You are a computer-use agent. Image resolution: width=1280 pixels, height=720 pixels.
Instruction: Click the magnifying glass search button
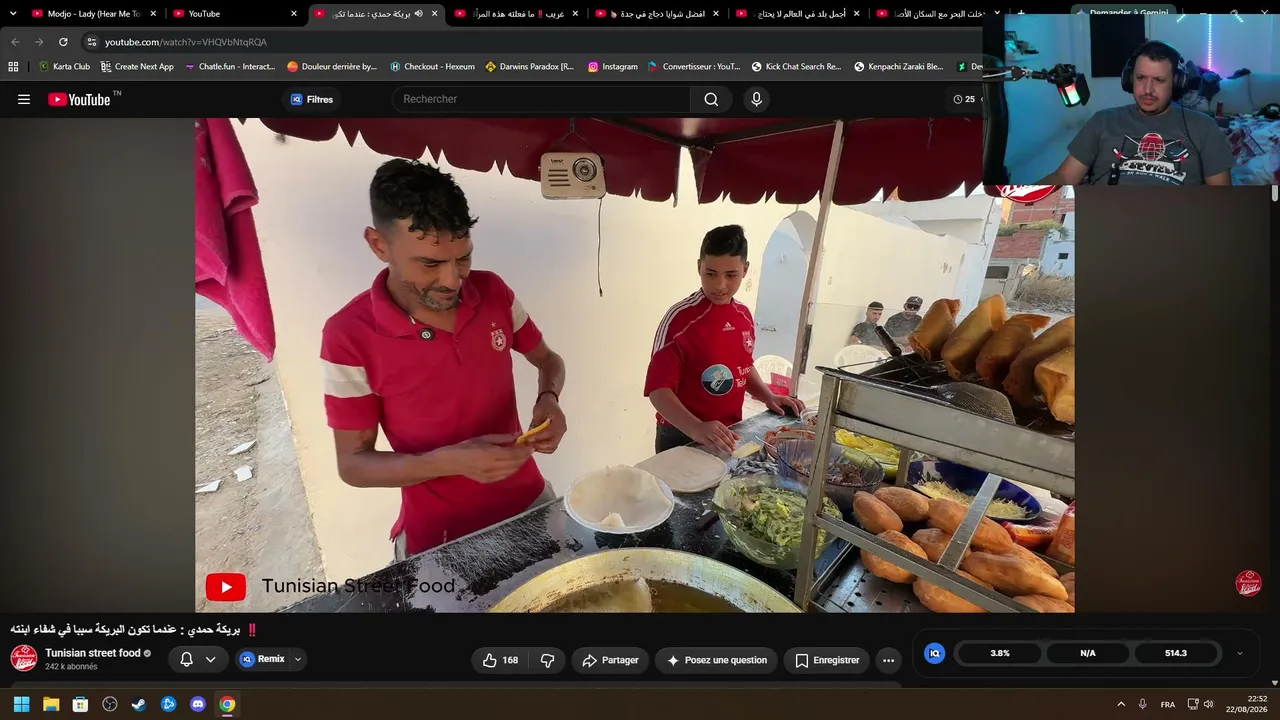(711, 99)
